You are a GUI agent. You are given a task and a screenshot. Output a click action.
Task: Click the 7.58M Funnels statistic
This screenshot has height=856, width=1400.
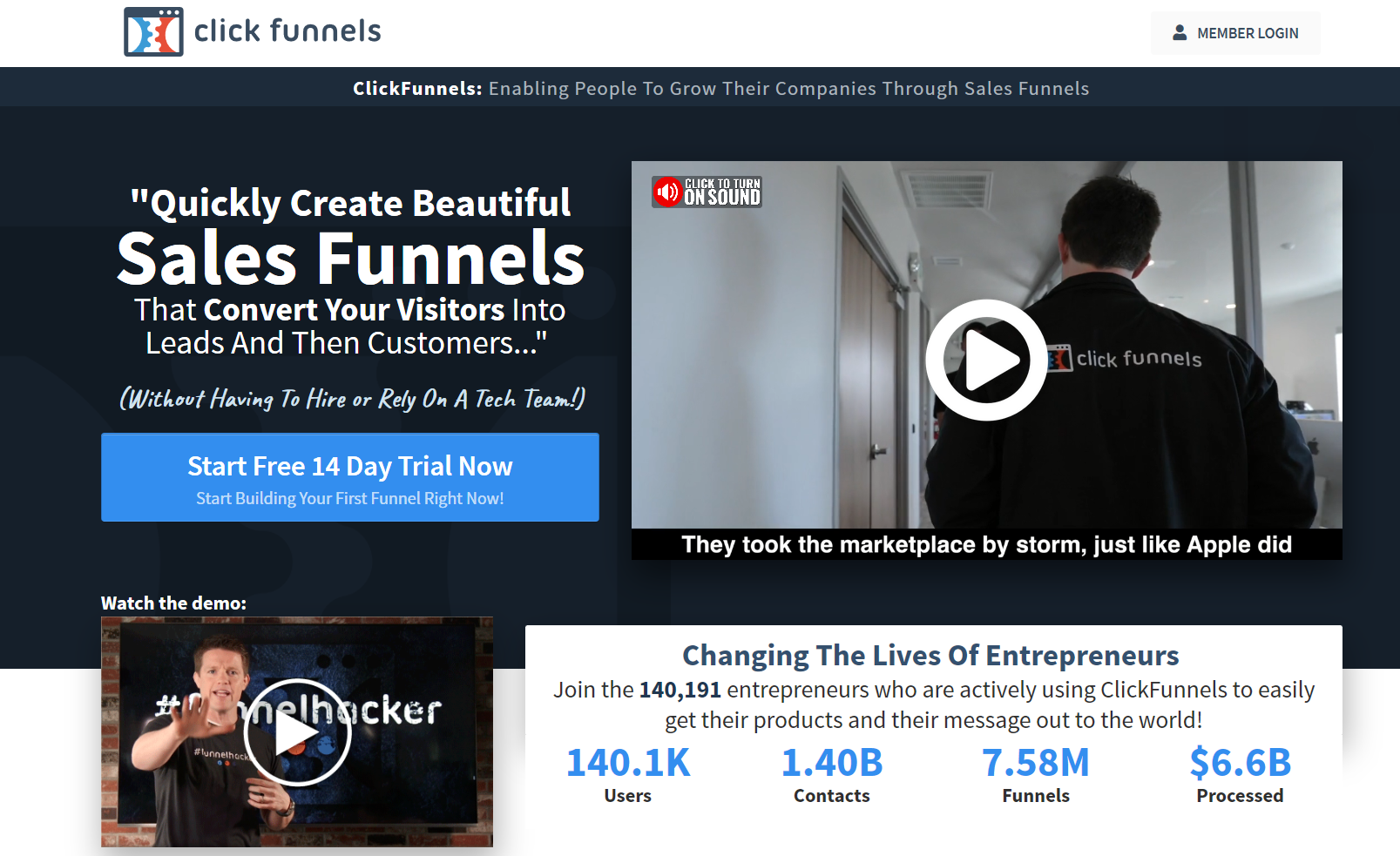[1036, 774]
